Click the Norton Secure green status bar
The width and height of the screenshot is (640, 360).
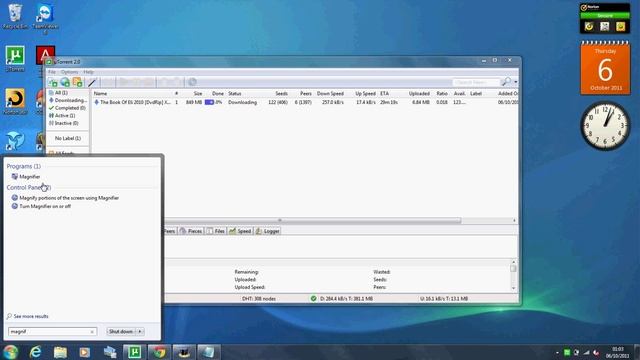tap(605, 16)
